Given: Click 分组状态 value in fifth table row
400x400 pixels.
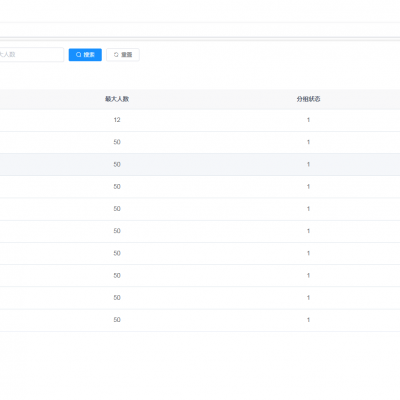Looking at the screenshot, I should 308,209.
